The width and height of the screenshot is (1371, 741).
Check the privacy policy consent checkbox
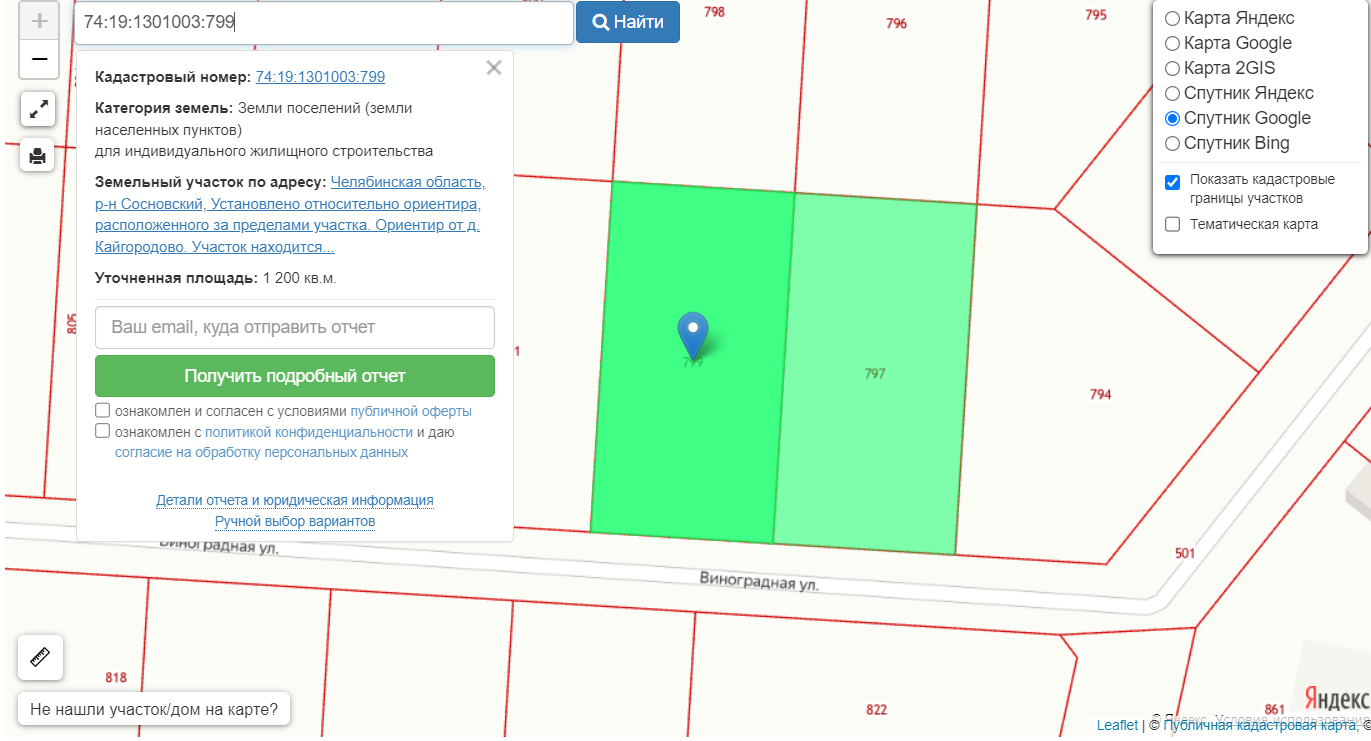pyautogui.click(x=102, y=431)
